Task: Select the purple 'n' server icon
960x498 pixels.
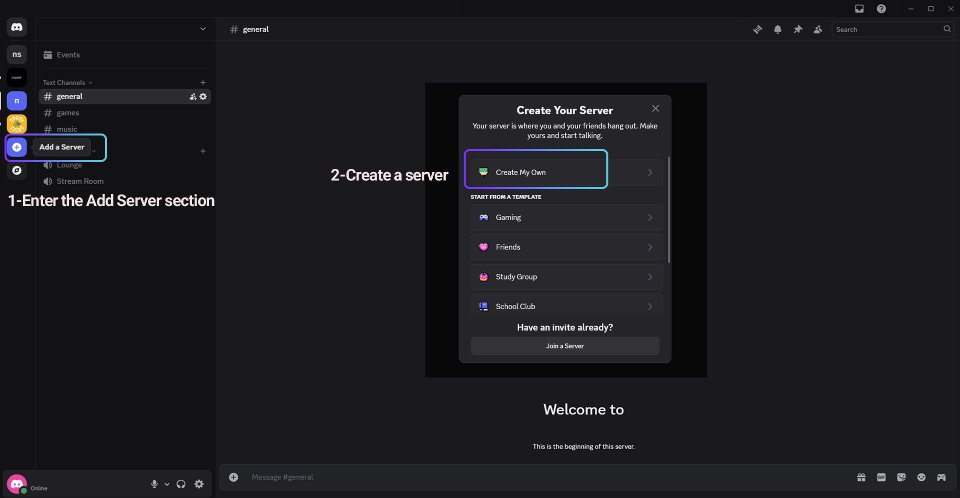Action: coord(17,100)
